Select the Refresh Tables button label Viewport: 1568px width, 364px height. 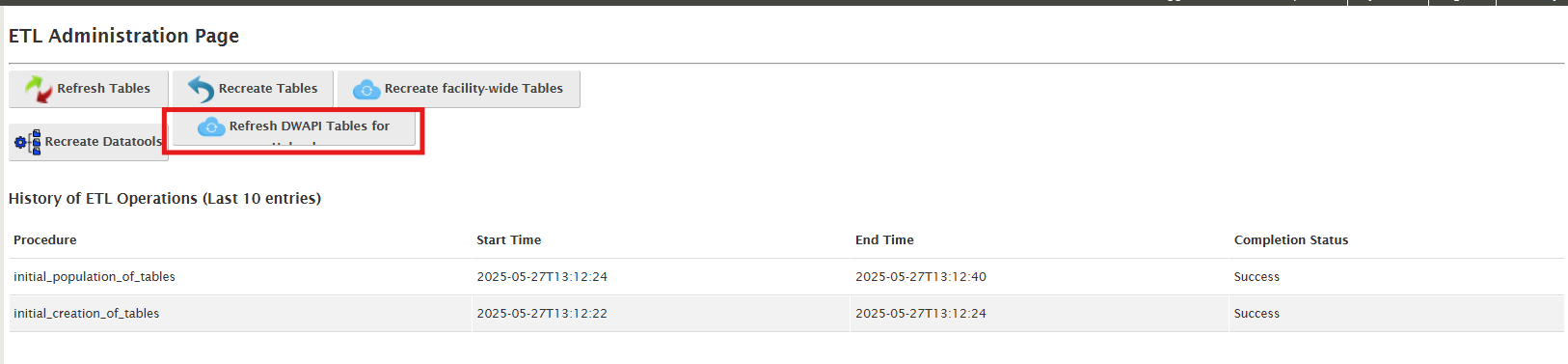[103, 88]
